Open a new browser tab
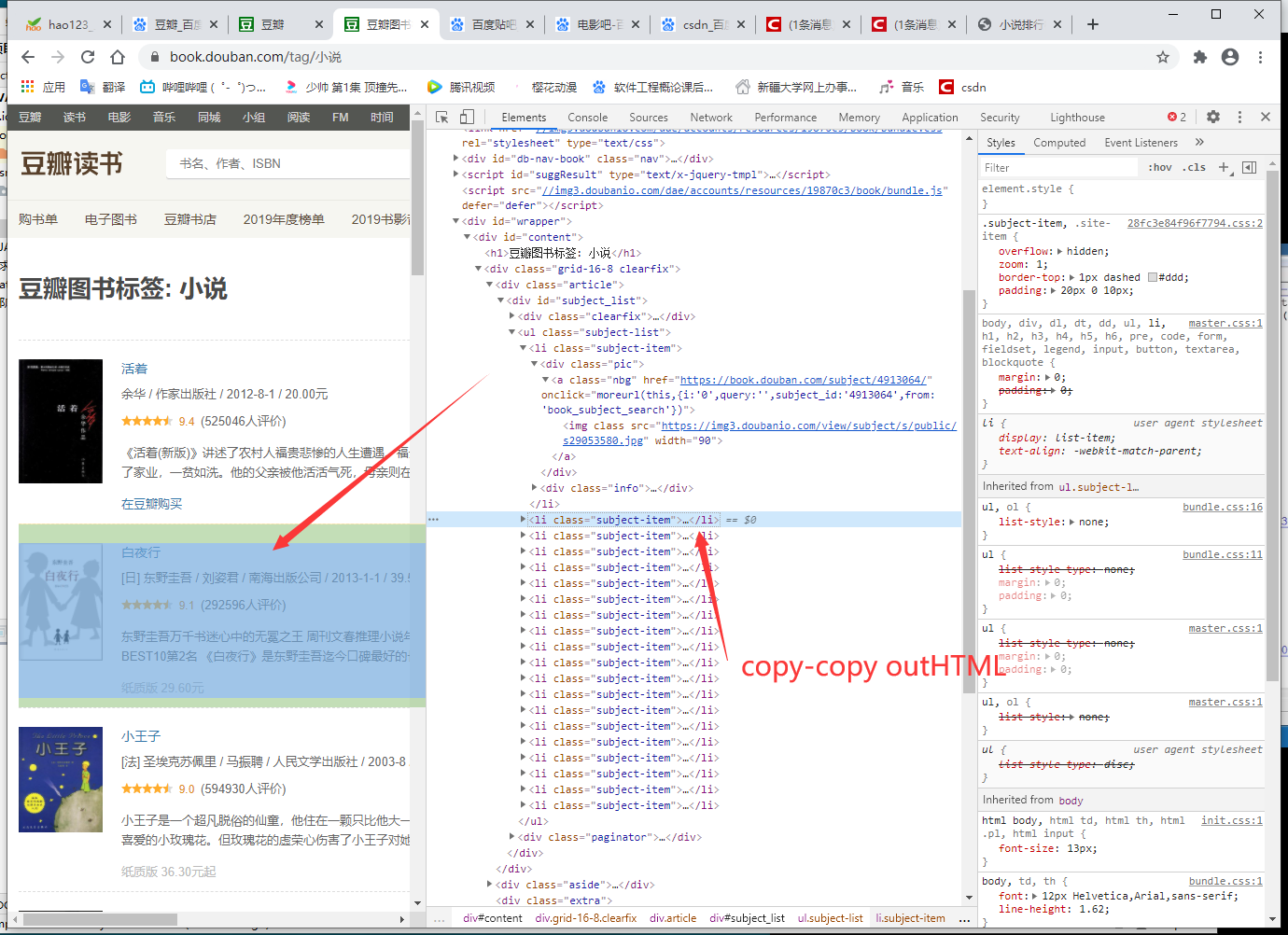This screenshot has width=1288, height=935. click(1093, 24)
